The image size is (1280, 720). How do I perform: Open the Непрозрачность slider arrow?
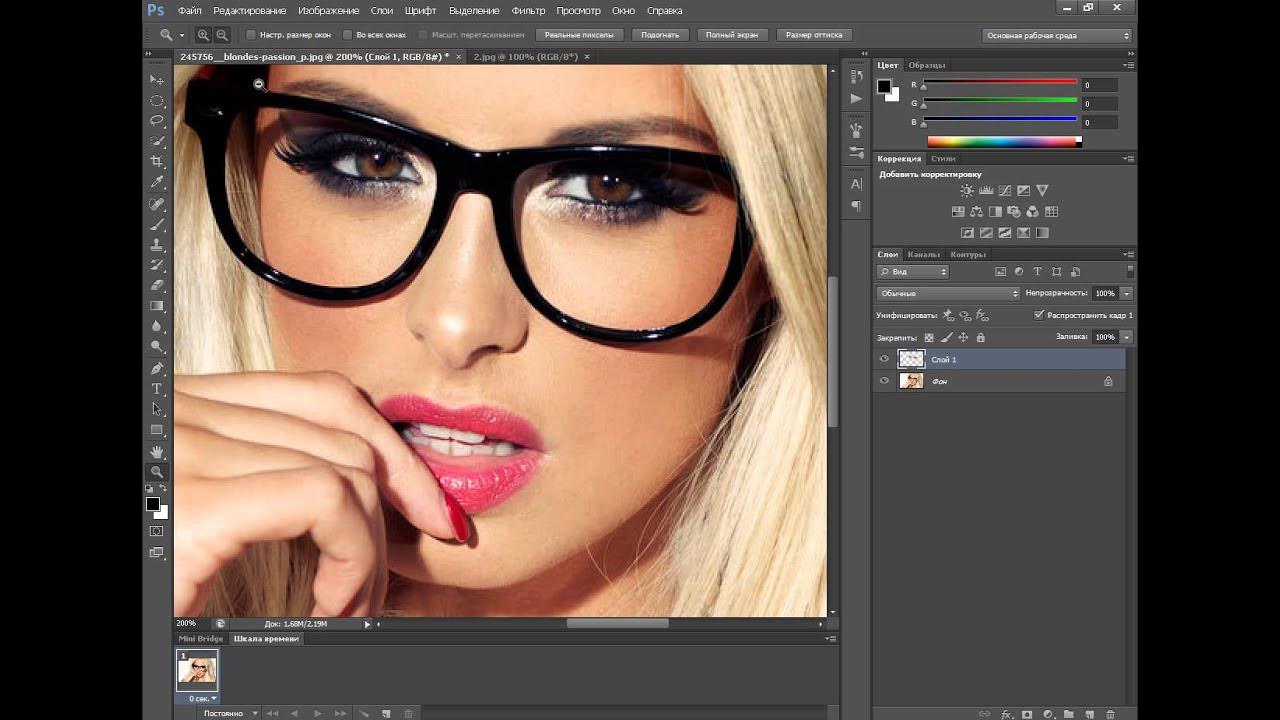[x=1127, y=293]
